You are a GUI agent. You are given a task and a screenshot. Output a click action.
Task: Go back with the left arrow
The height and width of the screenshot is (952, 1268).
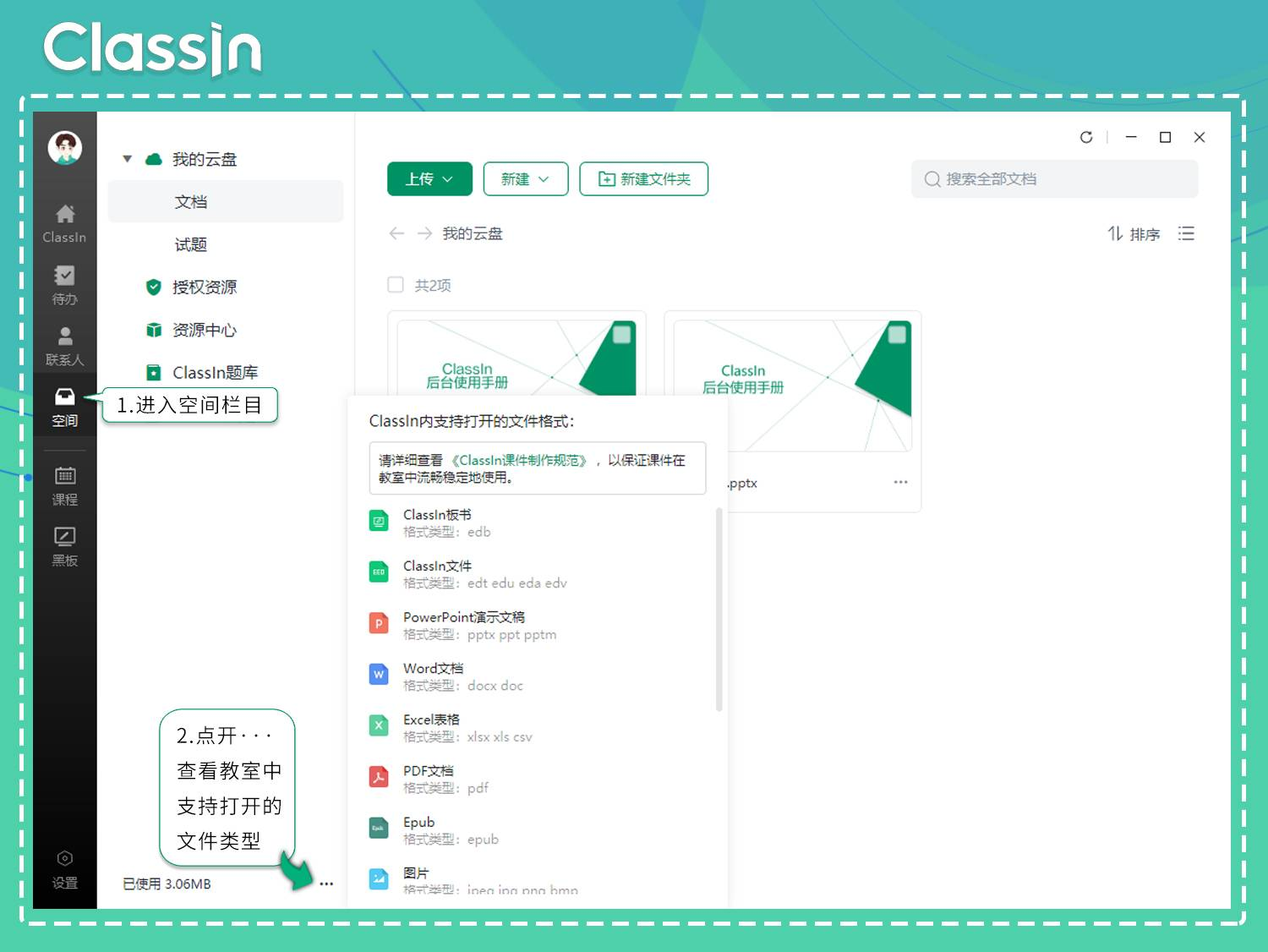tap(396, 233)
